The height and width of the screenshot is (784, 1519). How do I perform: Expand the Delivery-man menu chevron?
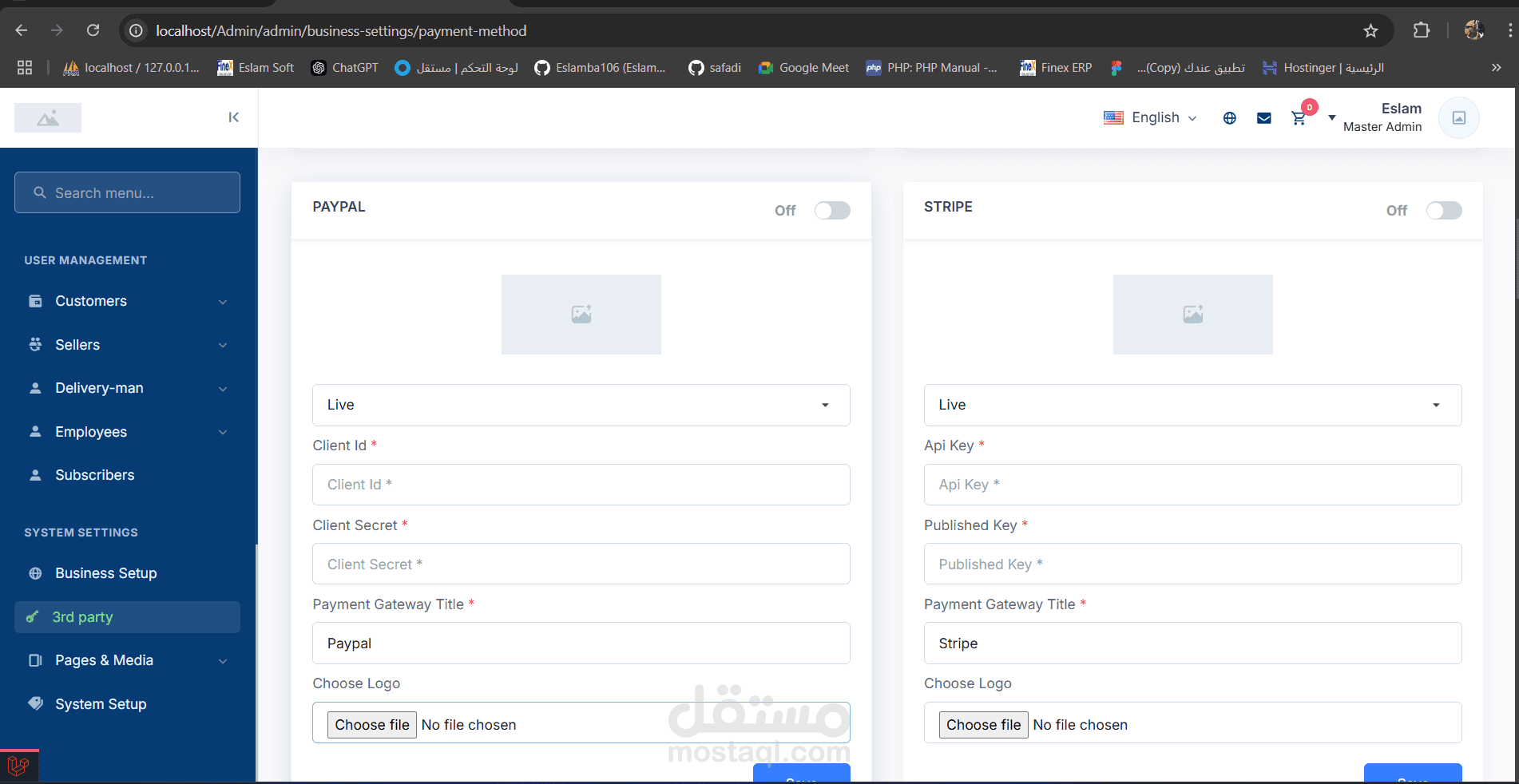(x=223, y=389)
